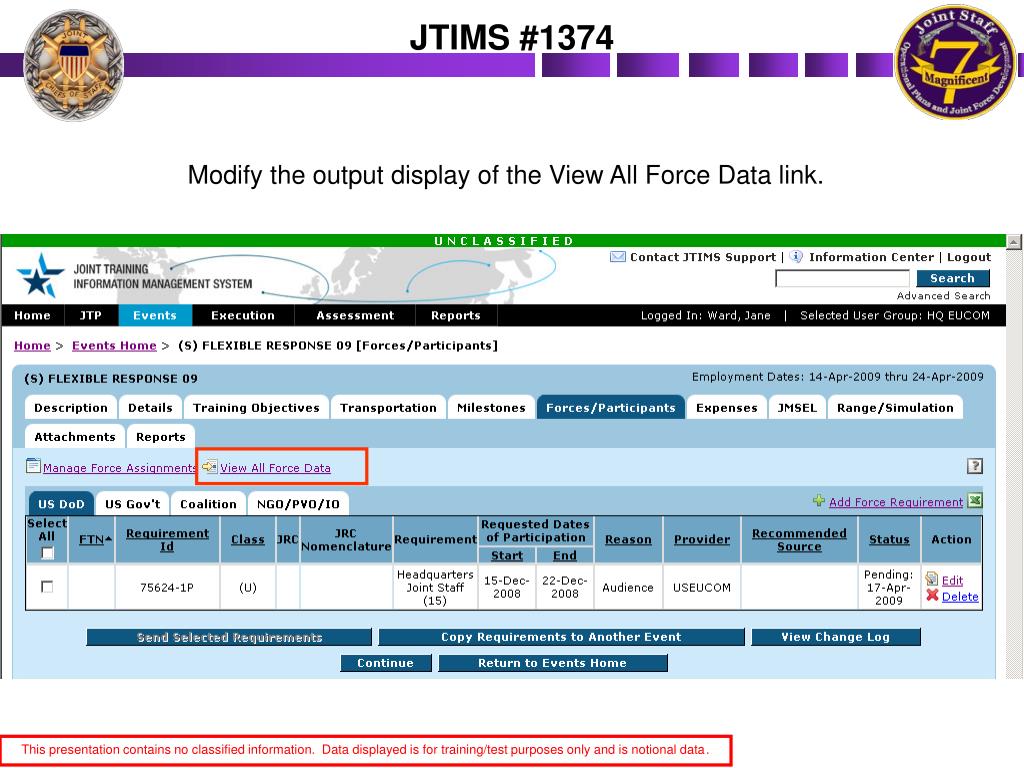The image size is (1024, 768).
Task: Sort by Provider column header
Action: coord(701,539)
